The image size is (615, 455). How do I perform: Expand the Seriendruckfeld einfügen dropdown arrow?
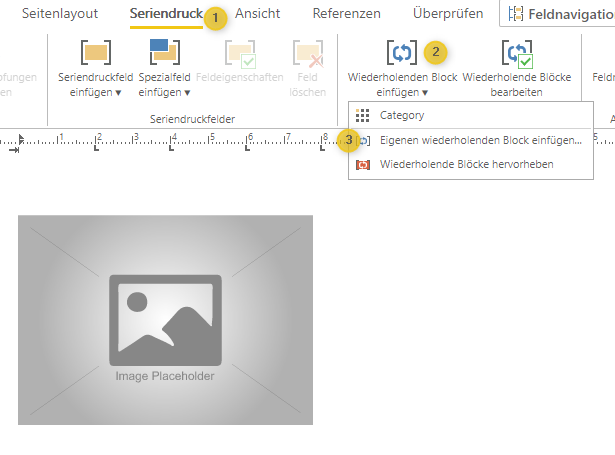click(x=119, y=92)
